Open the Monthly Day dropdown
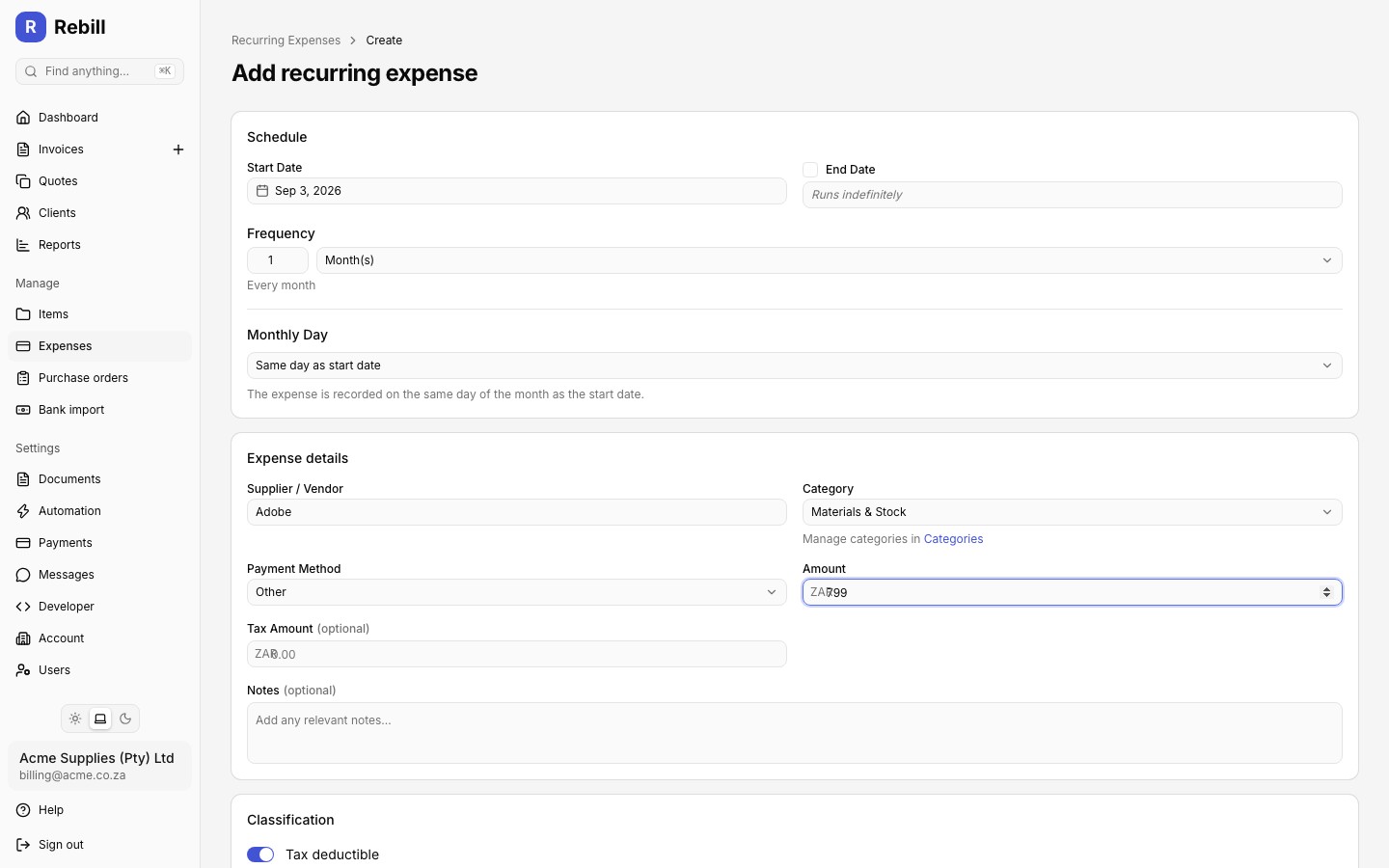1389x868 pixels. 795,366
